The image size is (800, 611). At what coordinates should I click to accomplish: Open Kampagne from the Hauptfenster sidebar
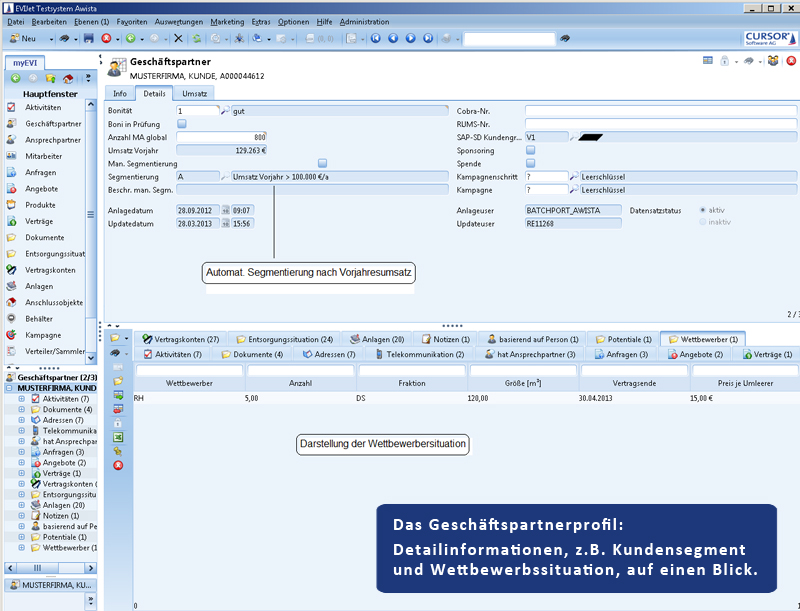43,335
